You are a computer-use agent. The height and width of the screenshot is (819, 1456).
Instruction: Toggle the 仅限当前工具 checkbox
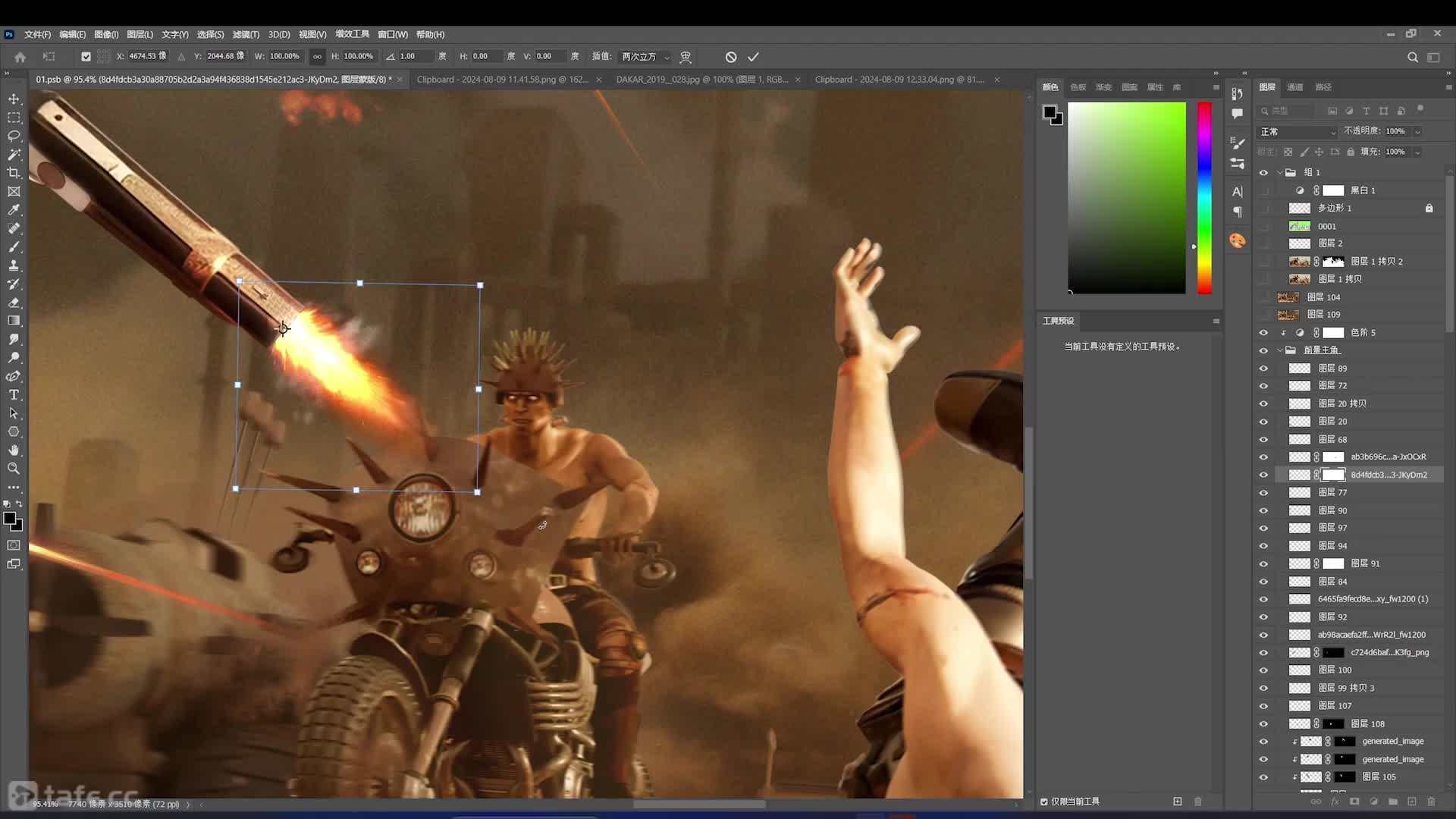(1044, 802)
